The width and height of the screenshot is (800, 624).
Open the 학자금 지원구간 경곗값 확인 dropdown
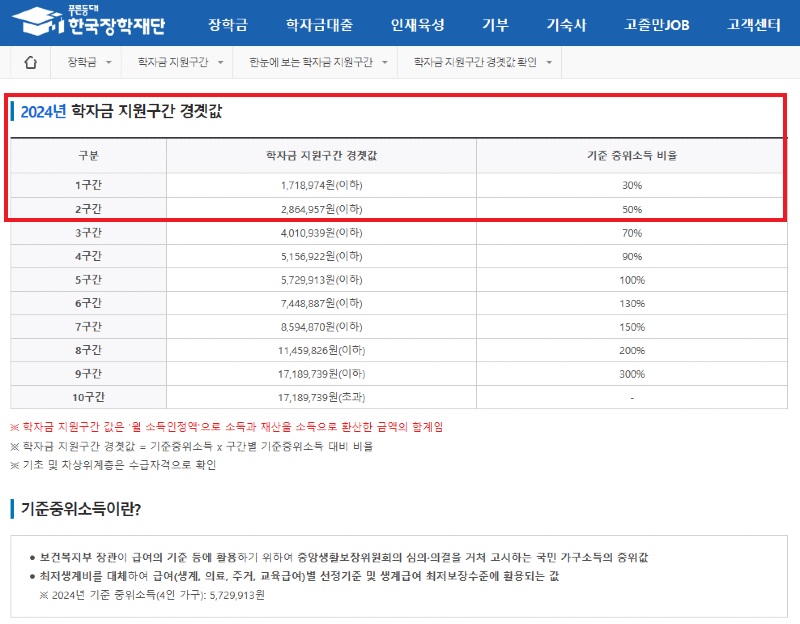click(x=472, y=61)
